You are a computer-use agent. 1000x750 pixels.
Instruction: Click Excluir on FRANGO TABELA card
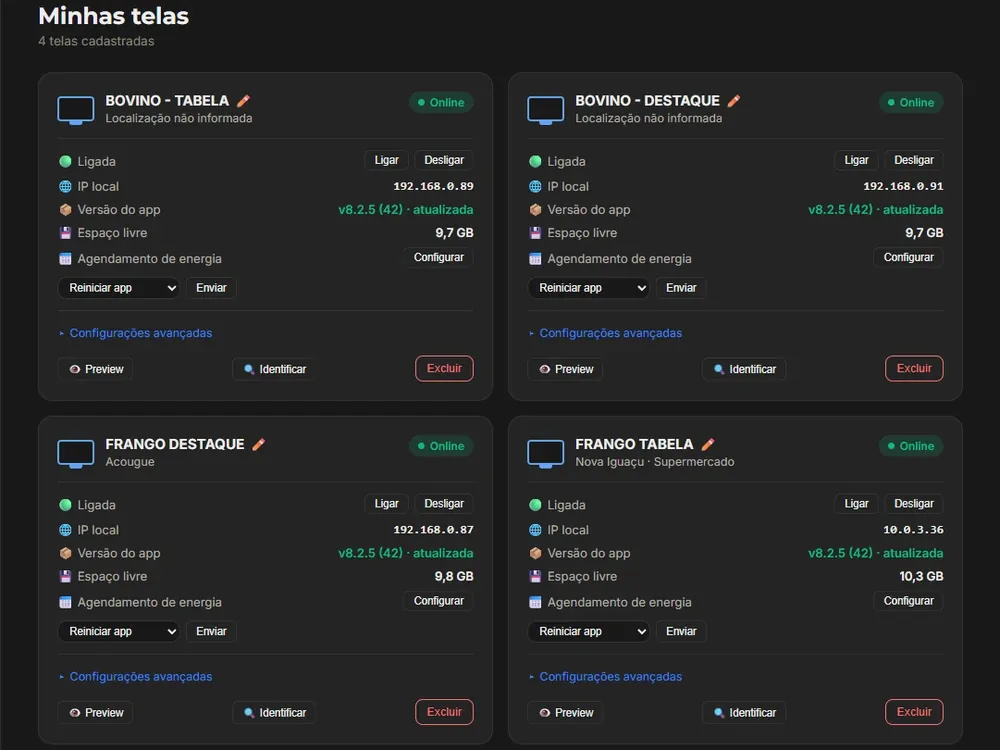[x=914, y=712]
